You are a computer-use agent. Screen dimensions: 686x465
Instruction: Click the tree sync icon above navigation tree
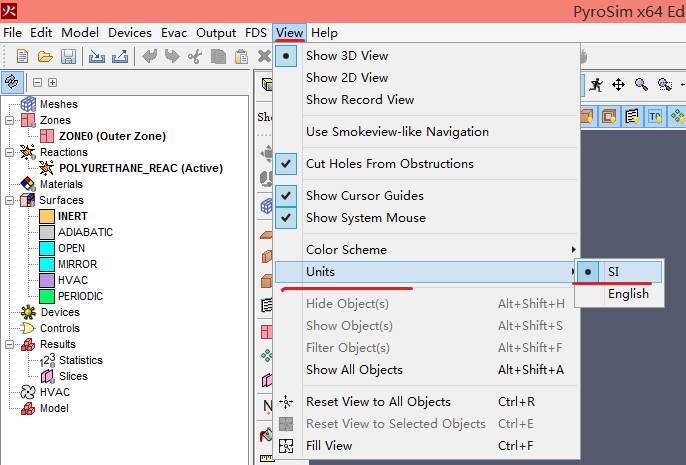pos(12,82)
